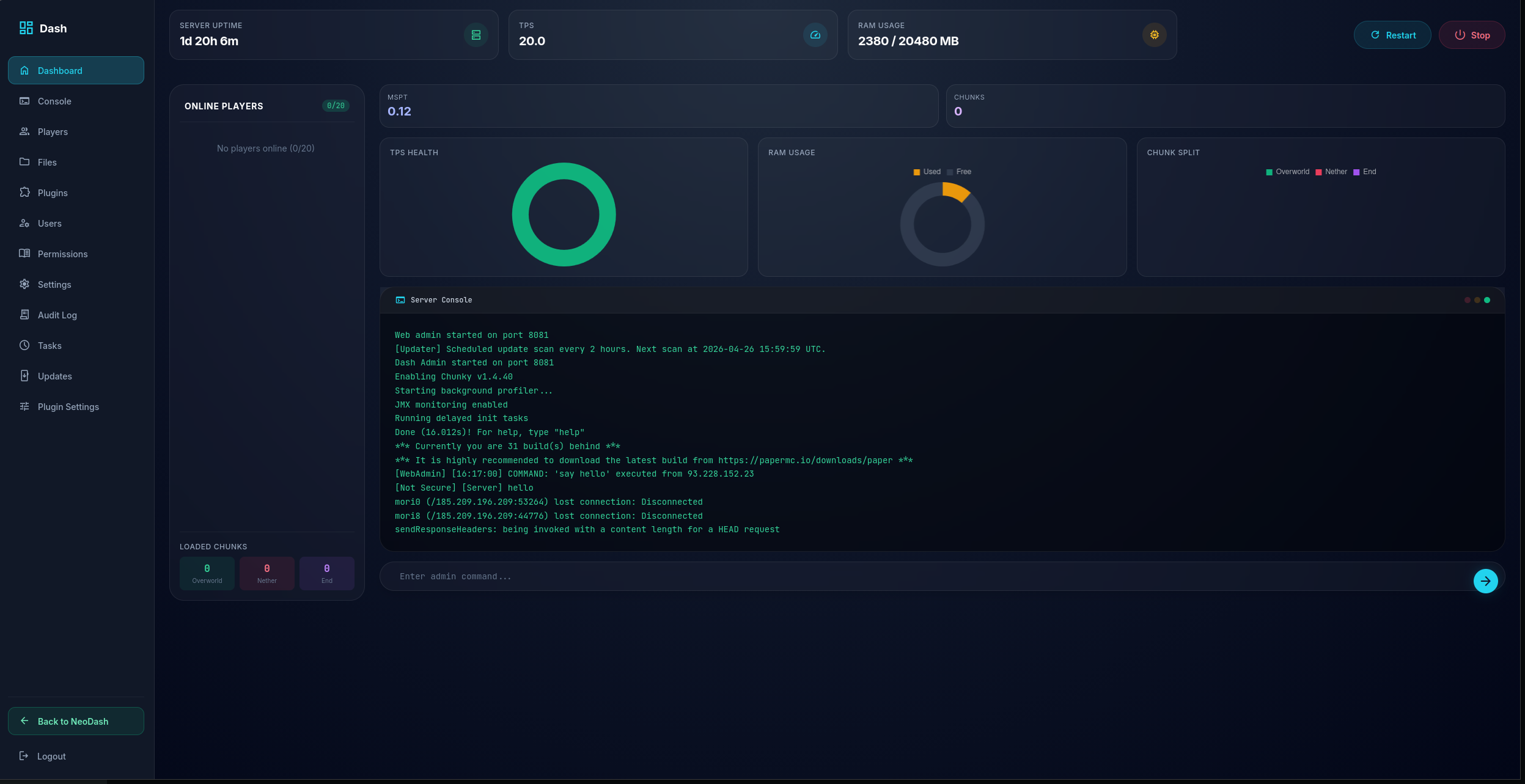Click the Server Console terminal icon
Viewport: 1525px width, 784px height.
point(400,300)
